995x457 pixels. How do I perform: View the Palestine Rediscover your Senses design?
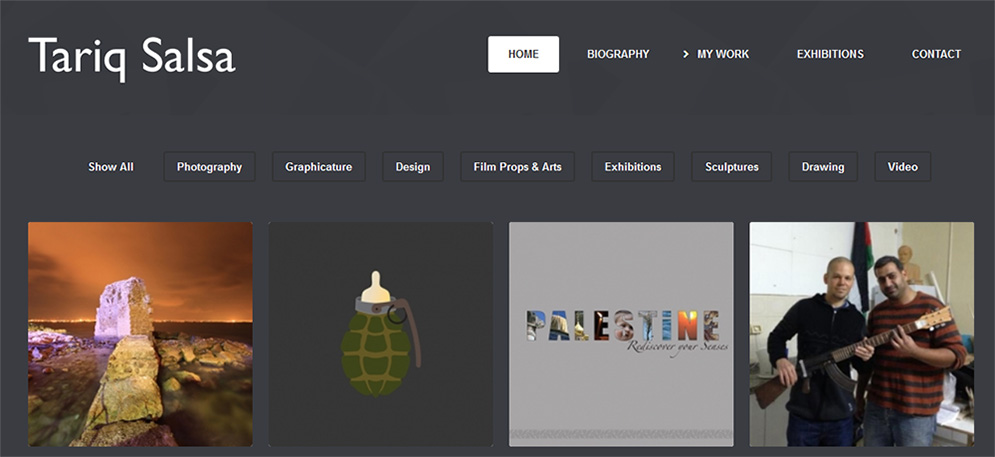point(621,334)
